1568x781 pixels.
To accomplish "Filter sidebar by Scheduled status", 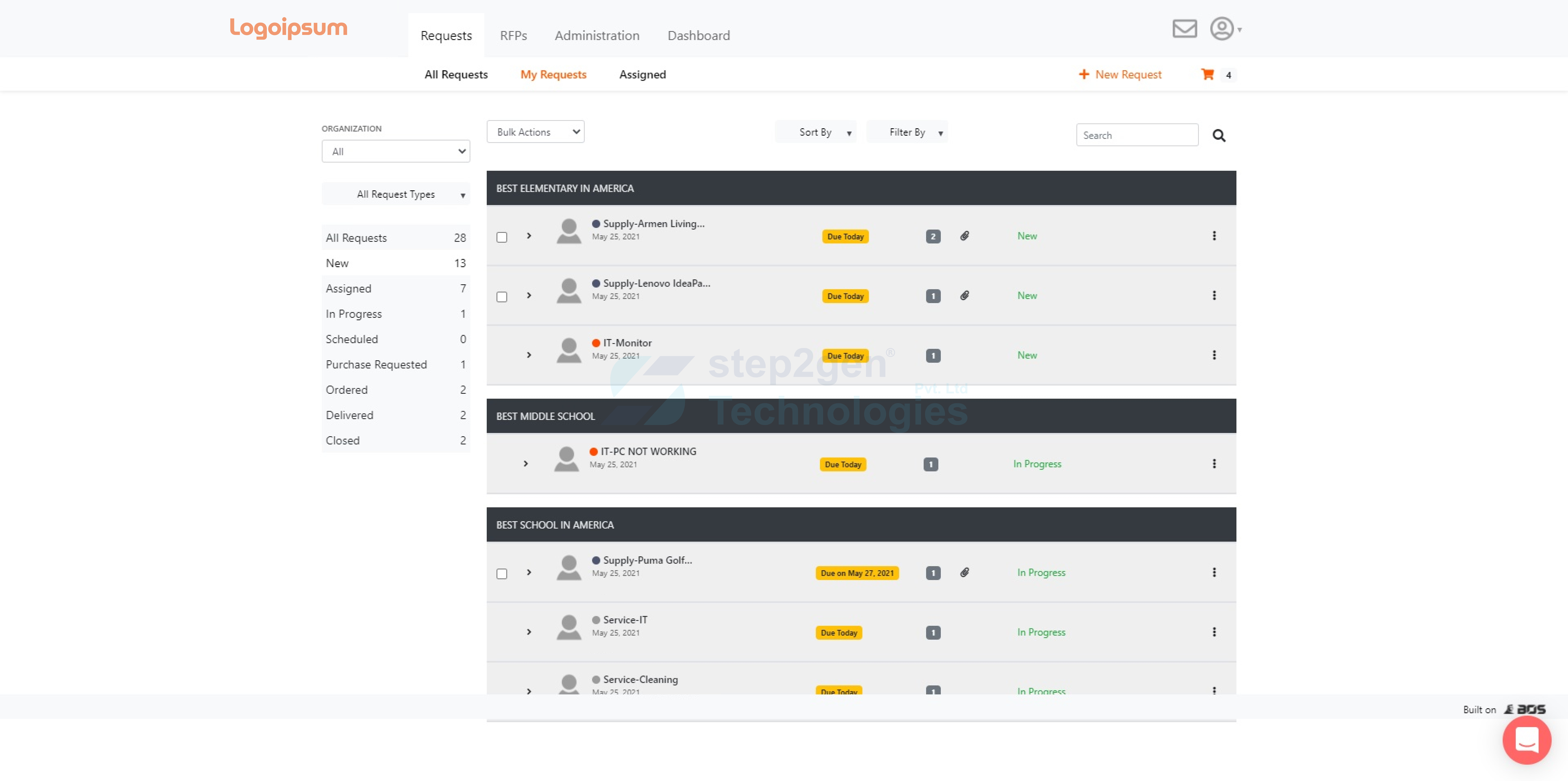I will (x=396, y=339).
